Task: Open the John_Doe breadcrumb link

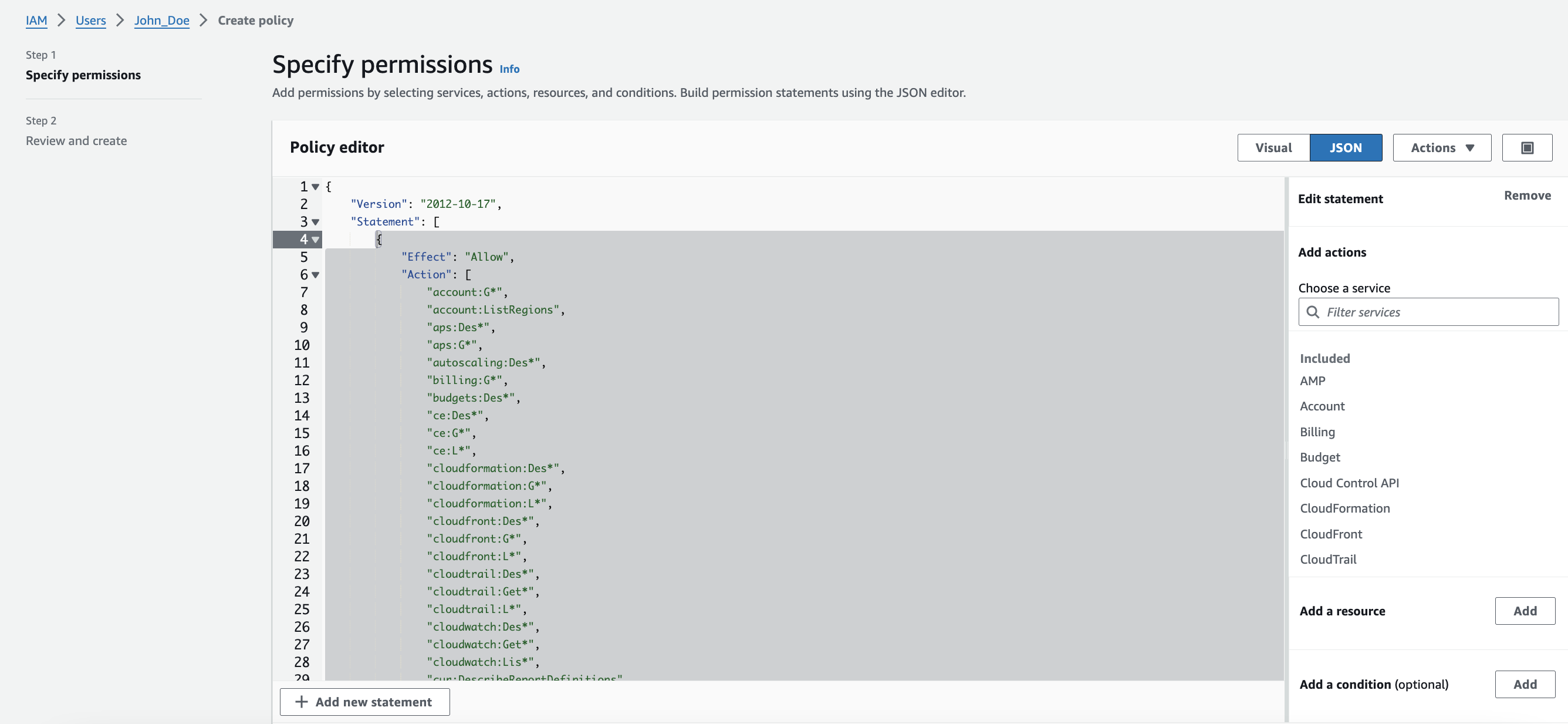Action: click(x=161, y=20)
